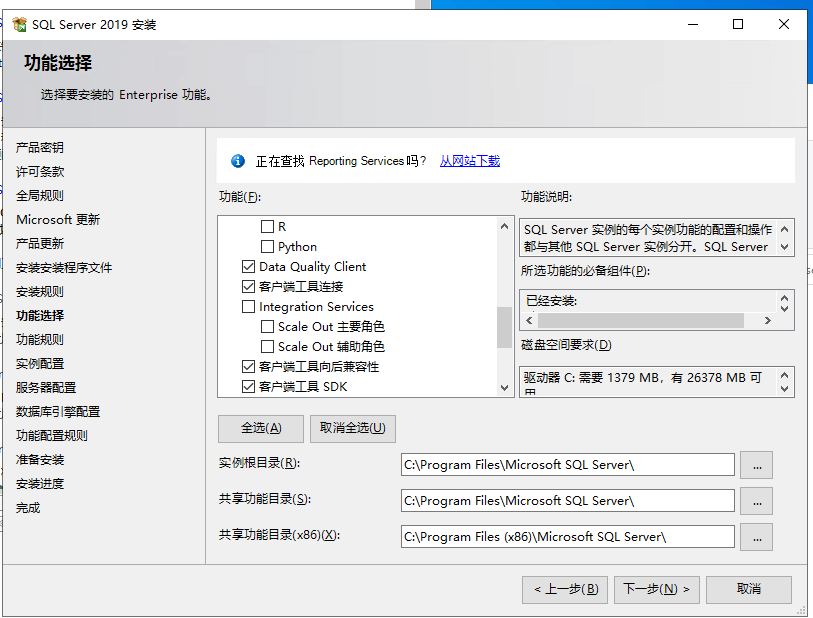Click the 实例根目录 path field
The image size is (813, 618).
pos(568,465)
